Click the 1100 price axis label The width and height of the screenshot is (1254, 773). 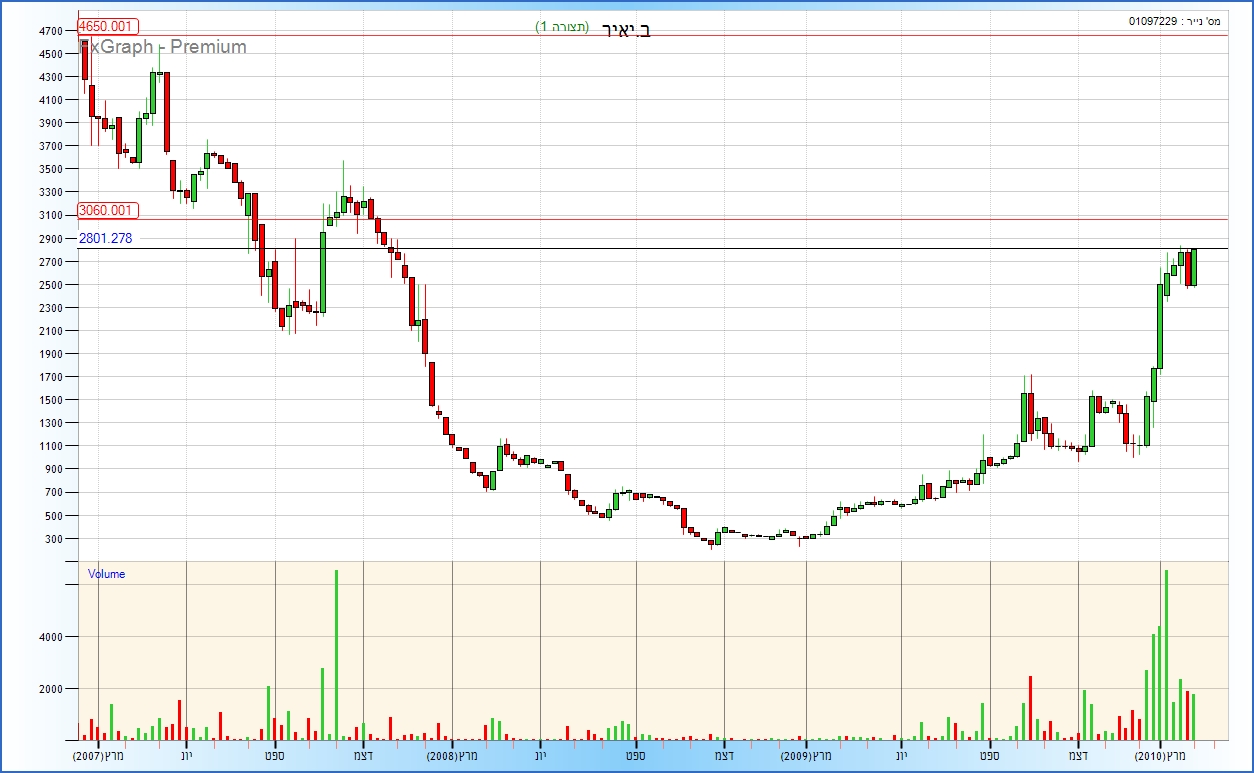point(51,446)
